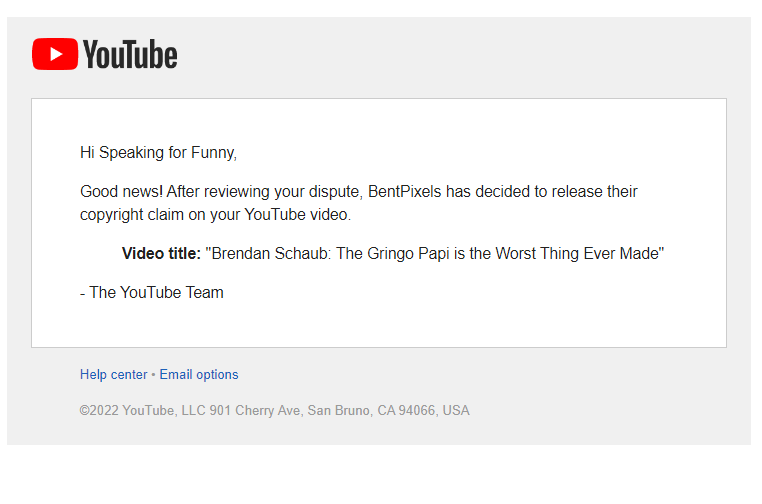Click the "Video title:" bold label
Screen dimensions: 762x504
(x=161, y=253)
